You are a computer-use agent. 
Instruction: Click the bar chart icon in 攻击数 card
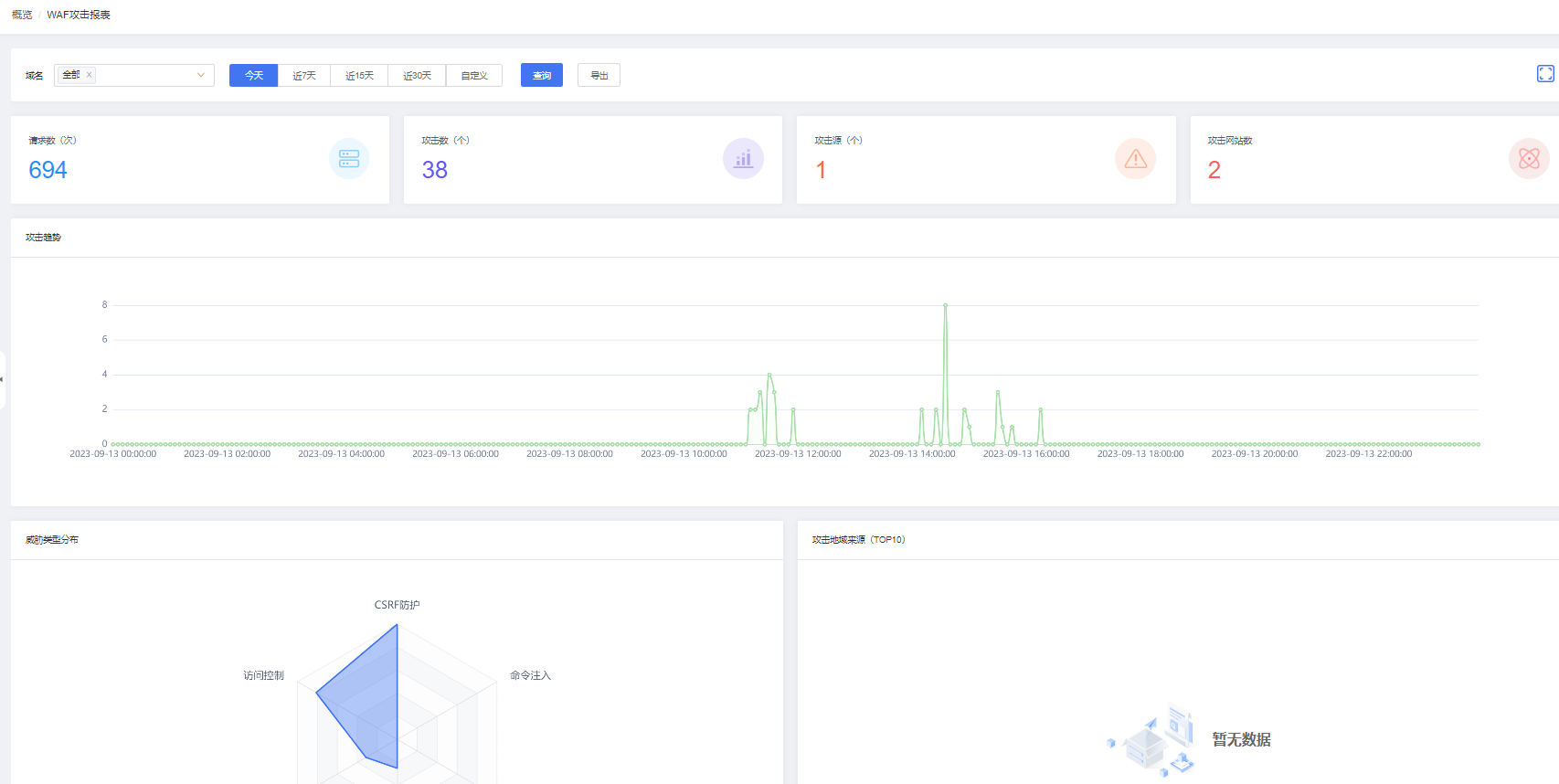click(743, 159)
